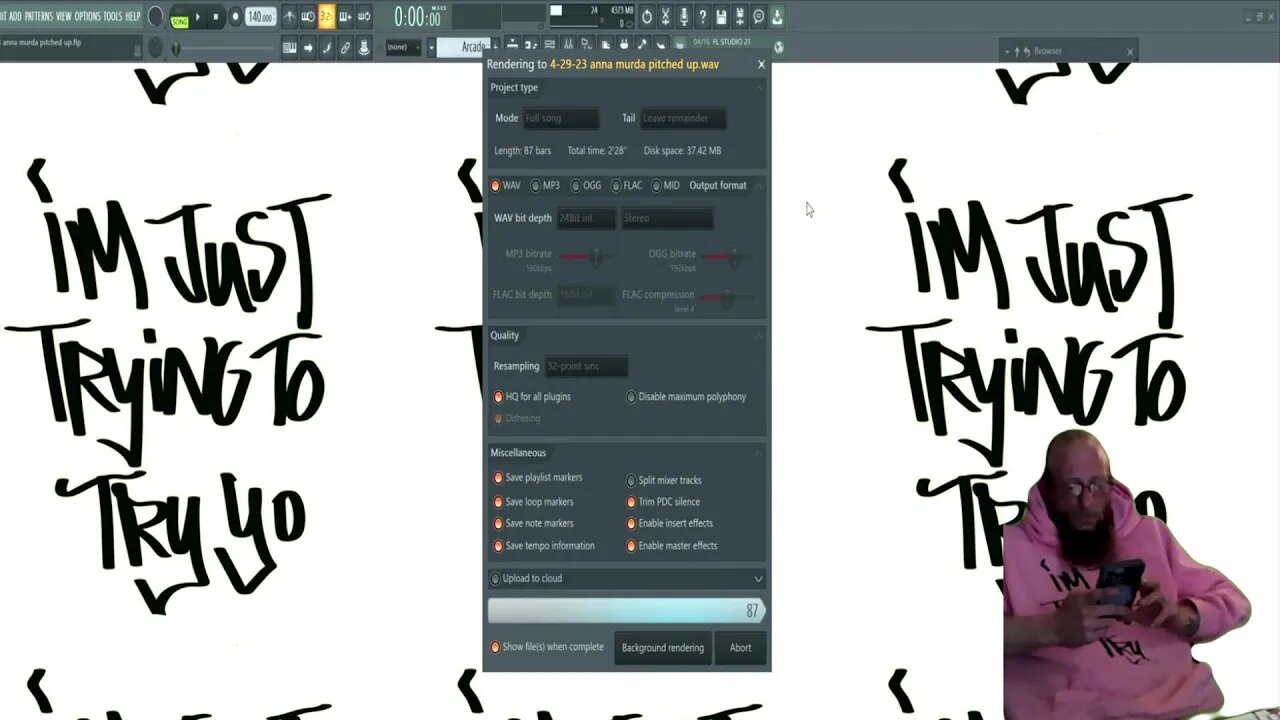Select the OGG output format

[x=587, y=186]
